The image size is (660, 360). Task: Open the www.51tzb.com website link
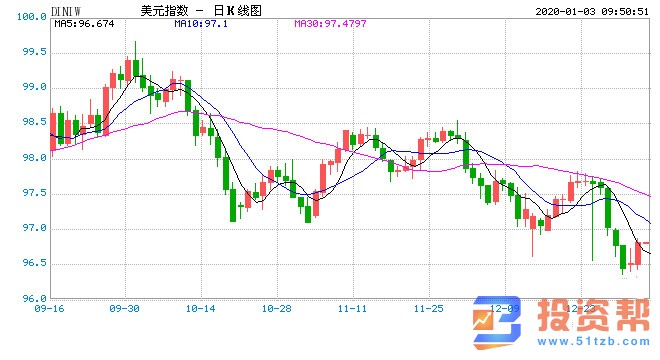pos(593,341)
